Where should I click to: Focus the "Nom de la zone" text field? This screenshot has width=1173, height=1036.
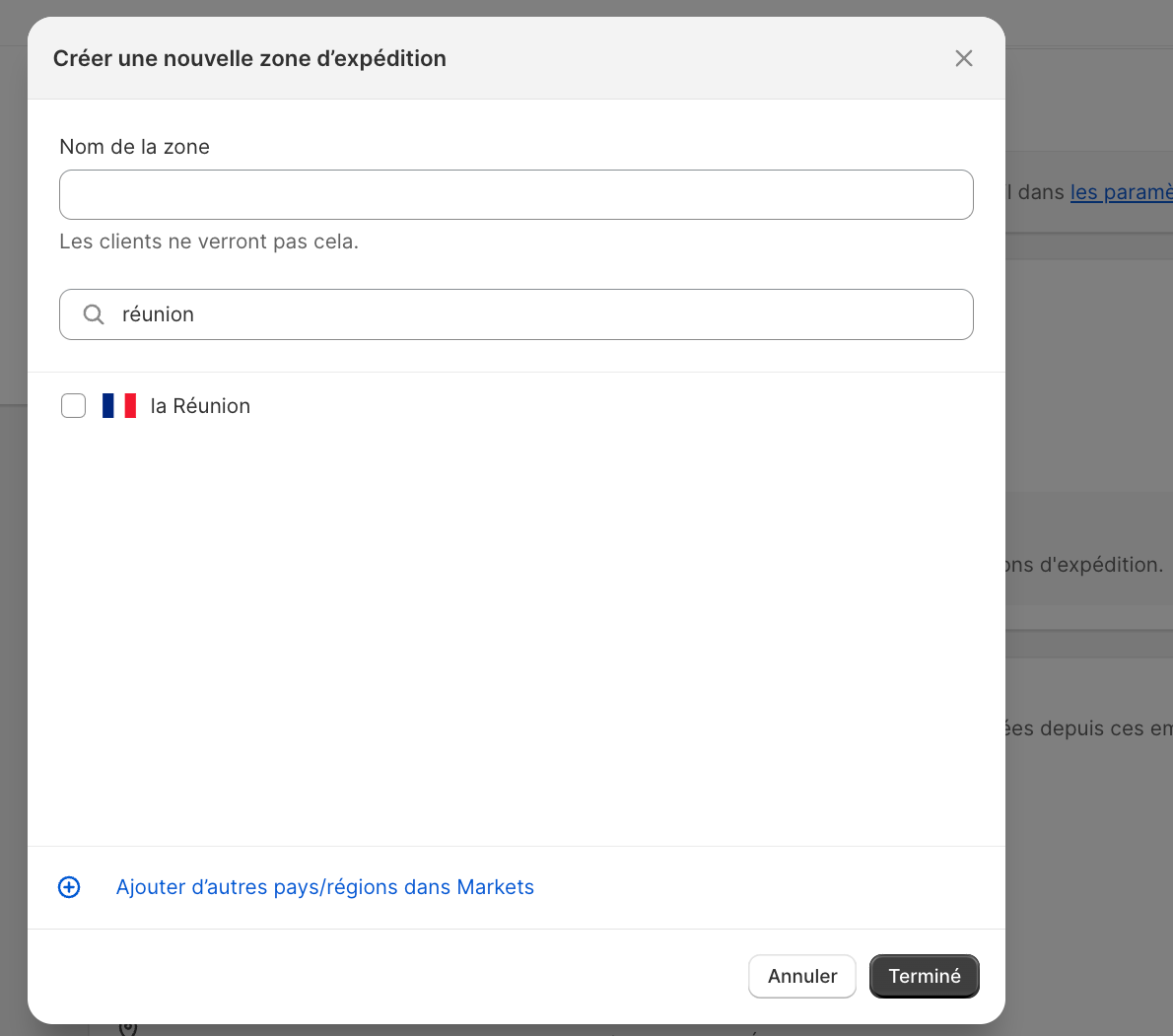click(516, 194)
